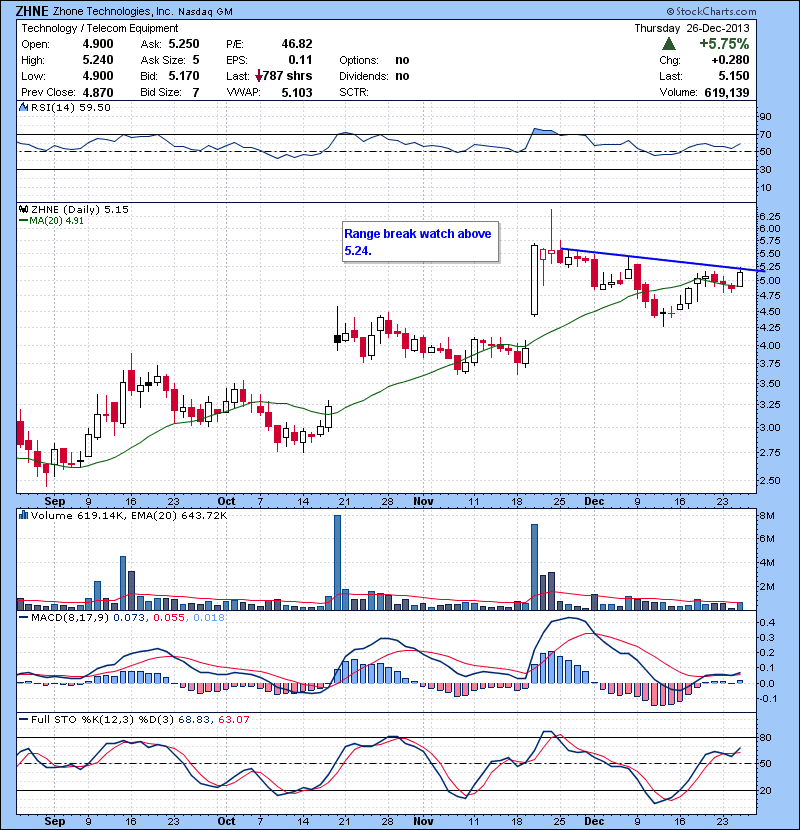Click the Dividends: no field
Image resolution: width=800 pixels, height=830 pixels.
click(374, 76)
